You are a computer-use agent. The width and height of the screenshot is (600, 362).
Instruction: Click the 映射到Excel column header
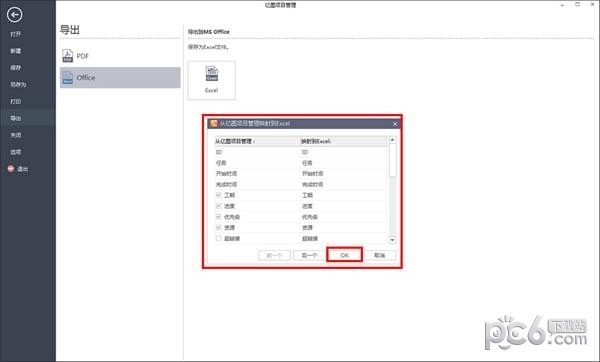pyautogui.click(x=343, y=141)
